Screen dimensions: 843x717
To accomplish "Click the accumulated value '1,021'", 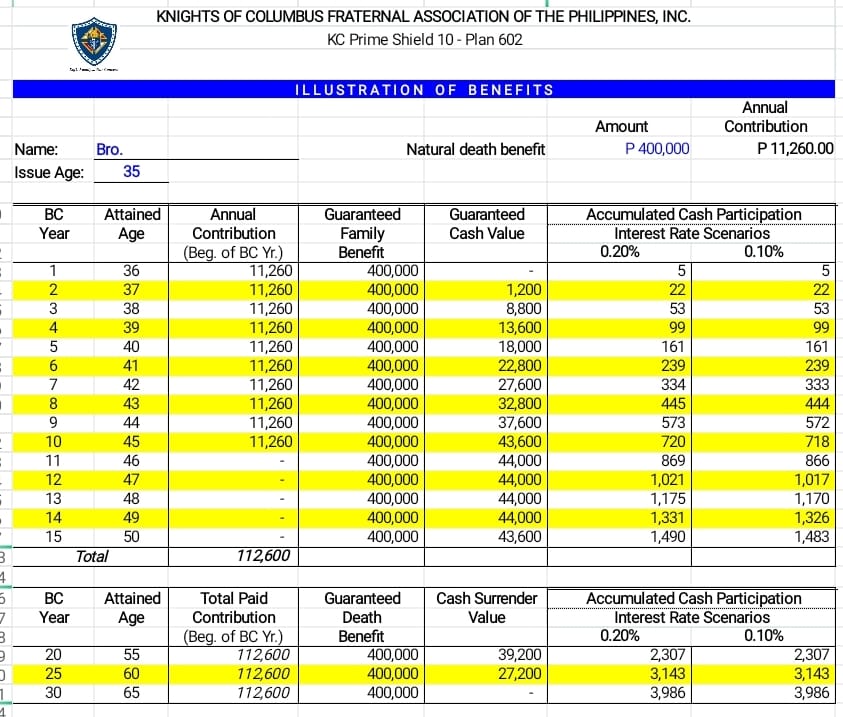I will coord(668,479).
